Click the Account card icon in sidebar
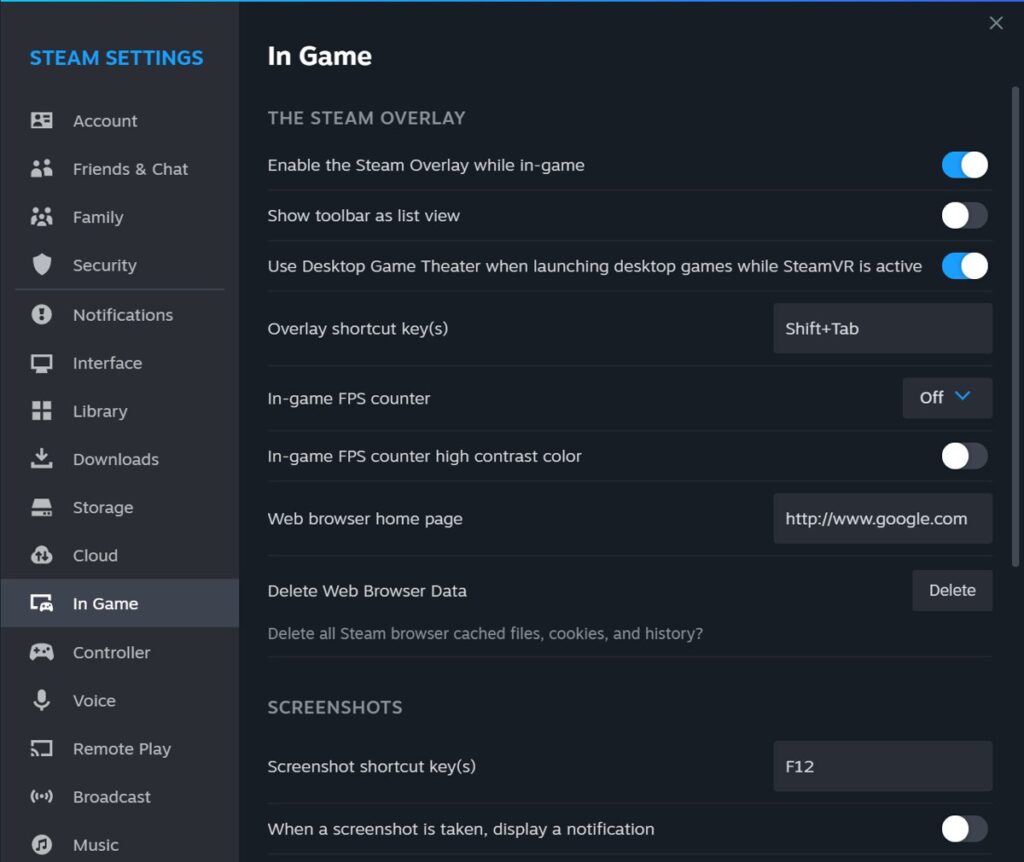Viewport: 1024px width, 862px height. (42, 120)
